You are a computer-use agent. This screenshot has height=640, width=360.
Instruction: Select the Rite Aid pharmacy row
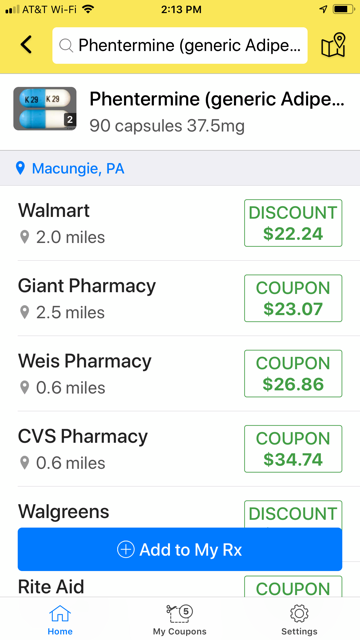[180, 584]
